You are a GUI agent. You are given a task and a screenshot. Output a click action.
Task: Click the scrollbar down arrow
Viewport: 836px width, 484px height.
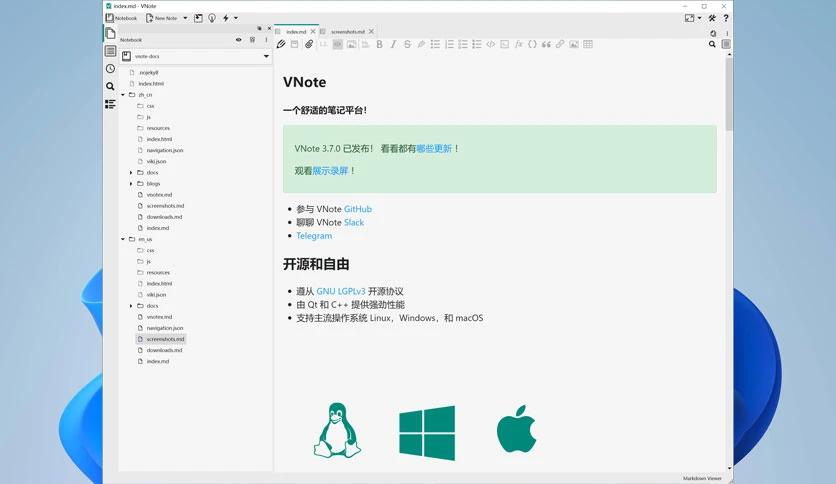(729, 468)
